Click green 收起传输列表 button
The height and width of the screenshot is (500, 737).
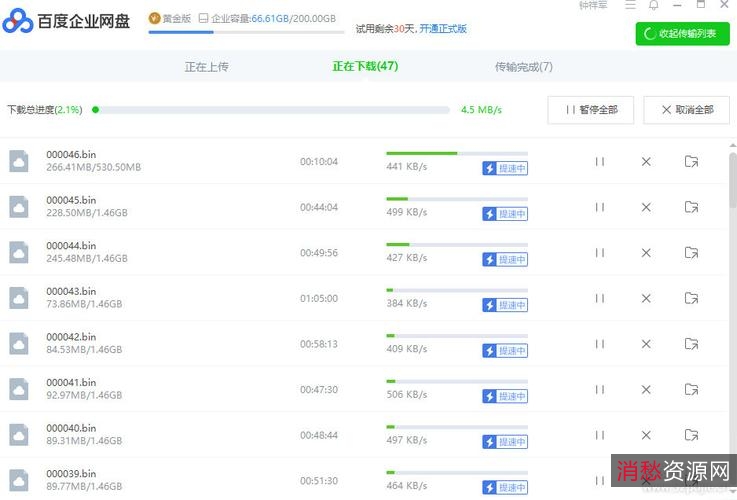pos(682,34)
